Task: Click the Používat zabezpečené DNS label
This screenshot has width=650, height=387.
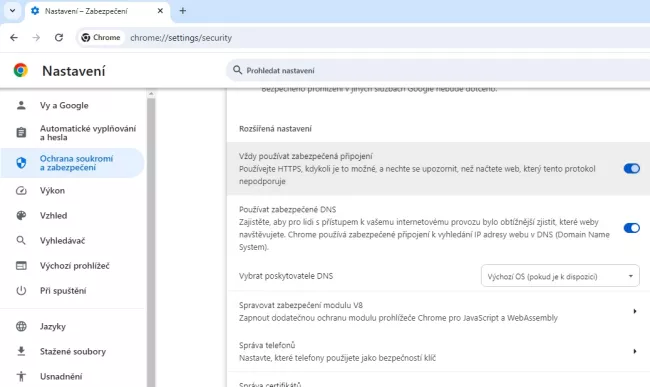Action: pos(287,210)
